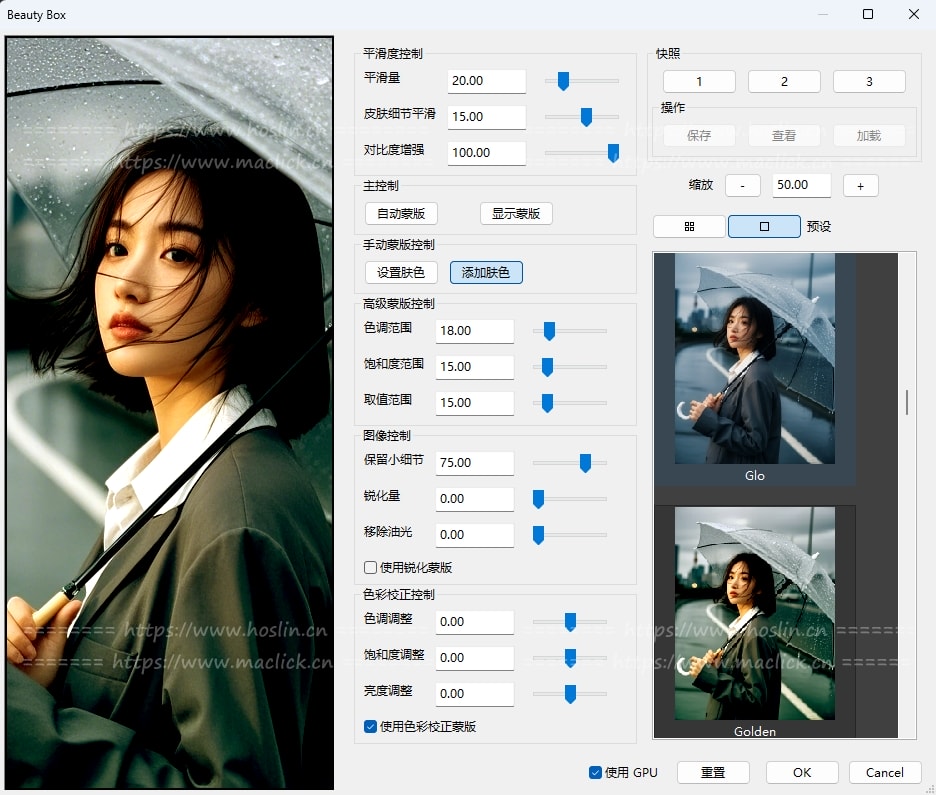Click the 重置 reset button

pos(713,772)
